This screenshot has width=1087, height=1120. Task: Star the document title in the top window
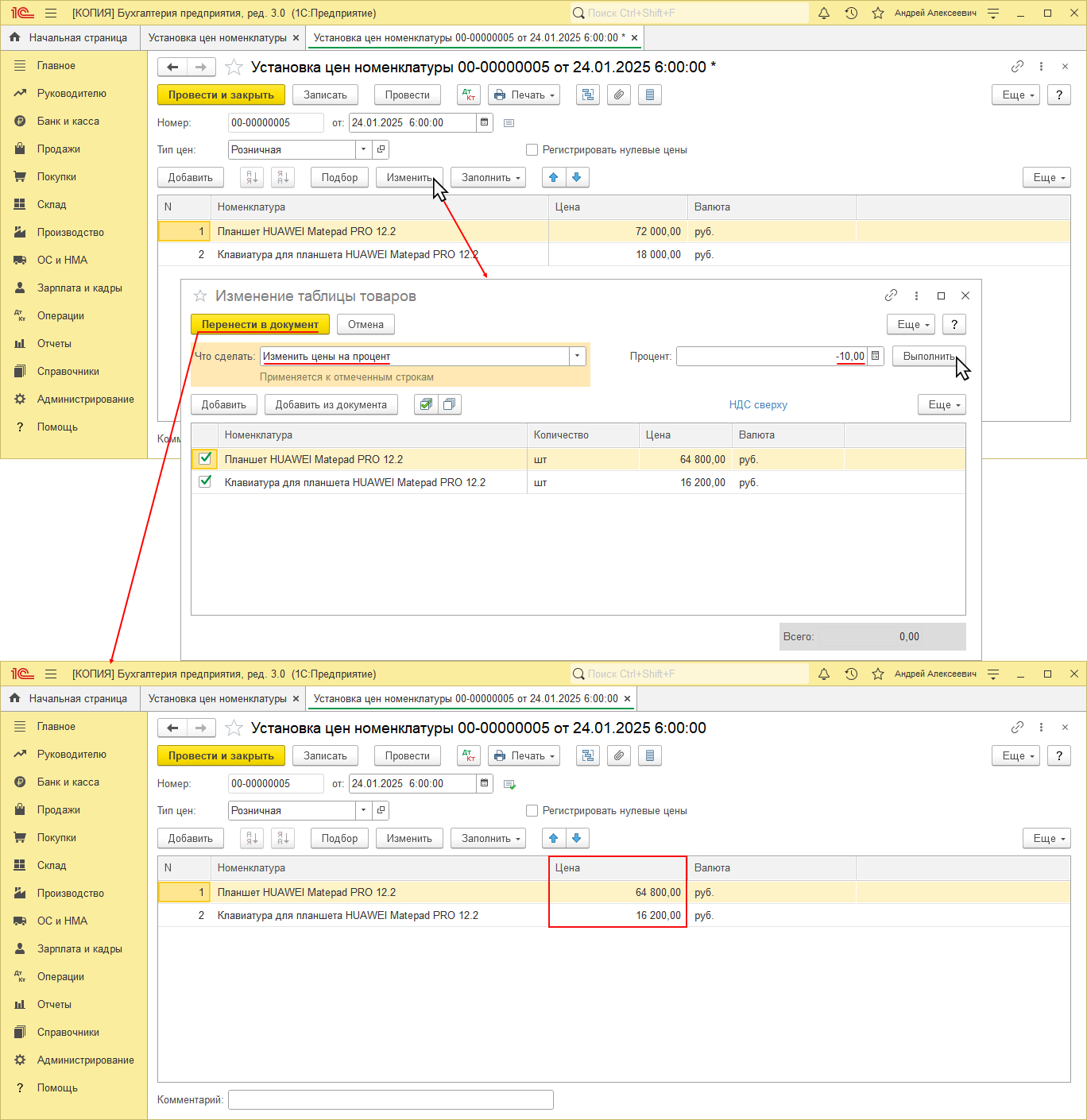(234, 67)
